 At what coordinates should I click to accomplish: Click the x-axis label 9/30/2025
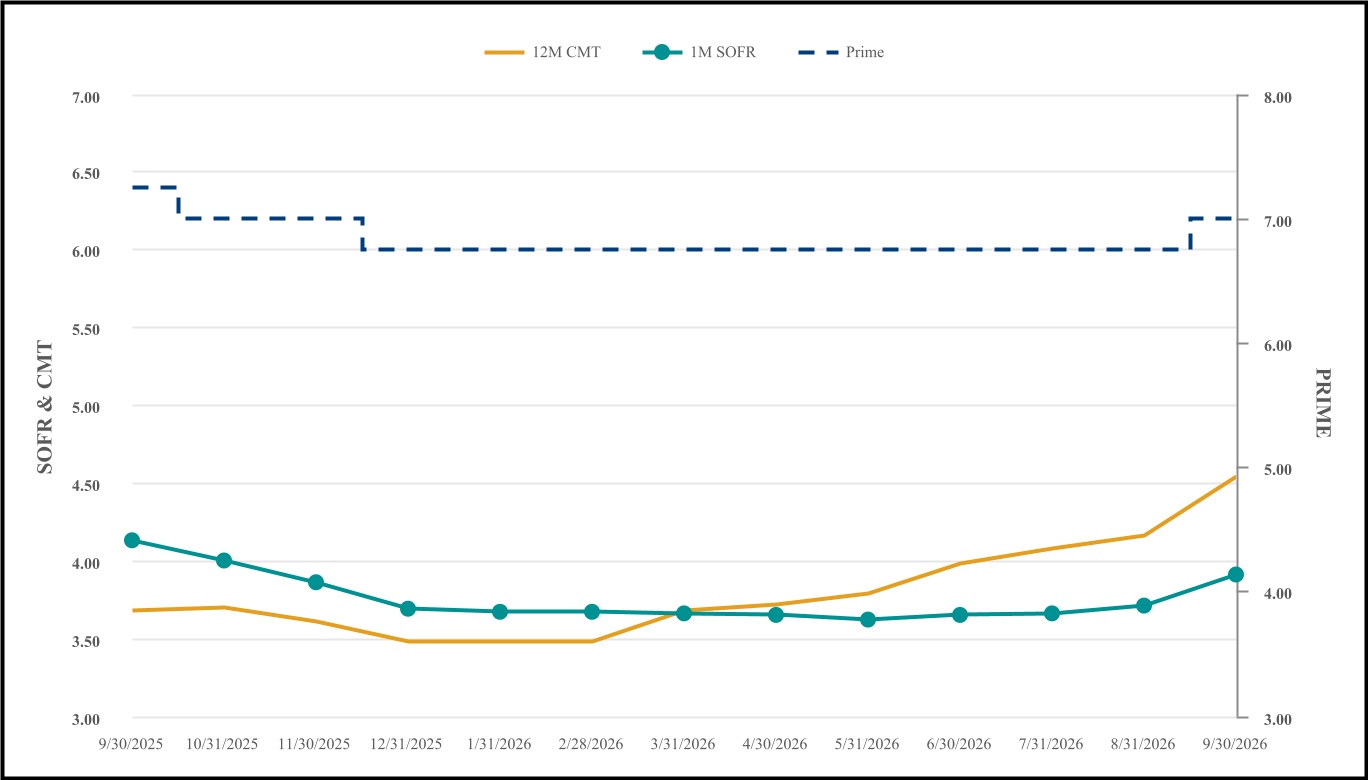coord(132,744)
